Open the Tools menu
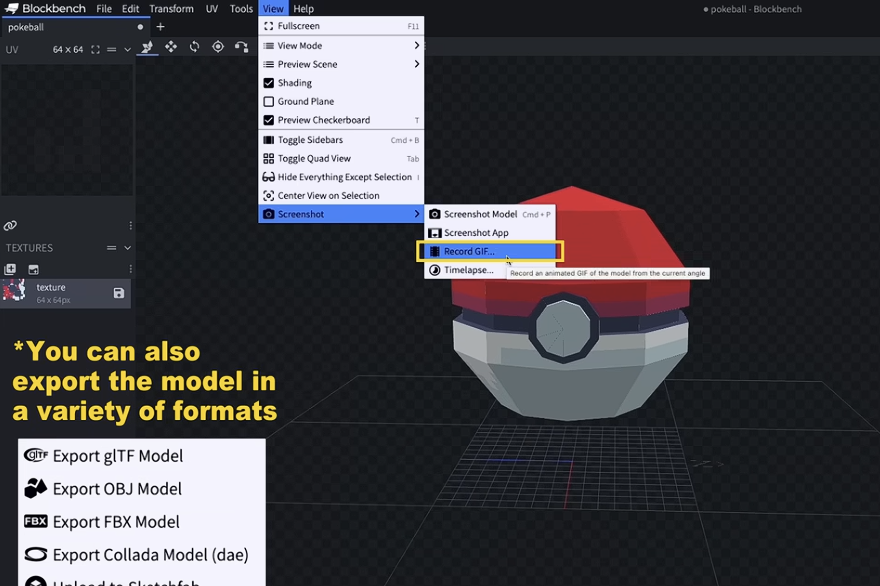This screenshot has width=880, height=586. [241, 8]
